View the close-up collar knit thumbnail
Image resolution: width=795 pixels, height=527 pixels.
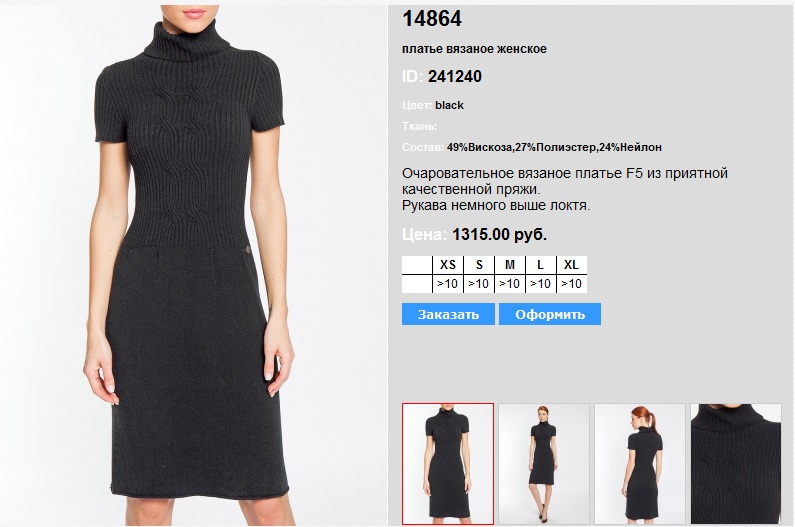click(736, 464)
